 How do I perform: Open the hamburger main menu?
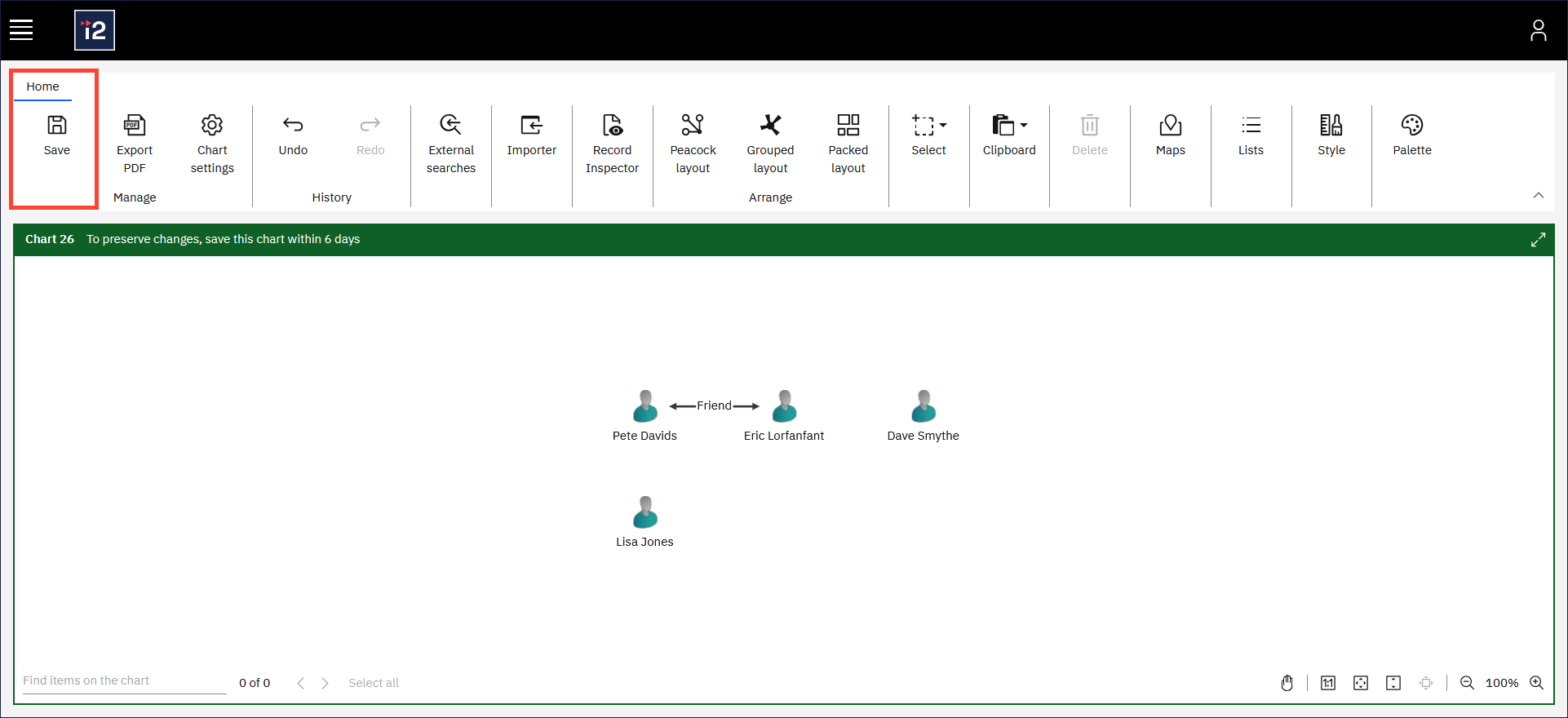tap(21, 30)
